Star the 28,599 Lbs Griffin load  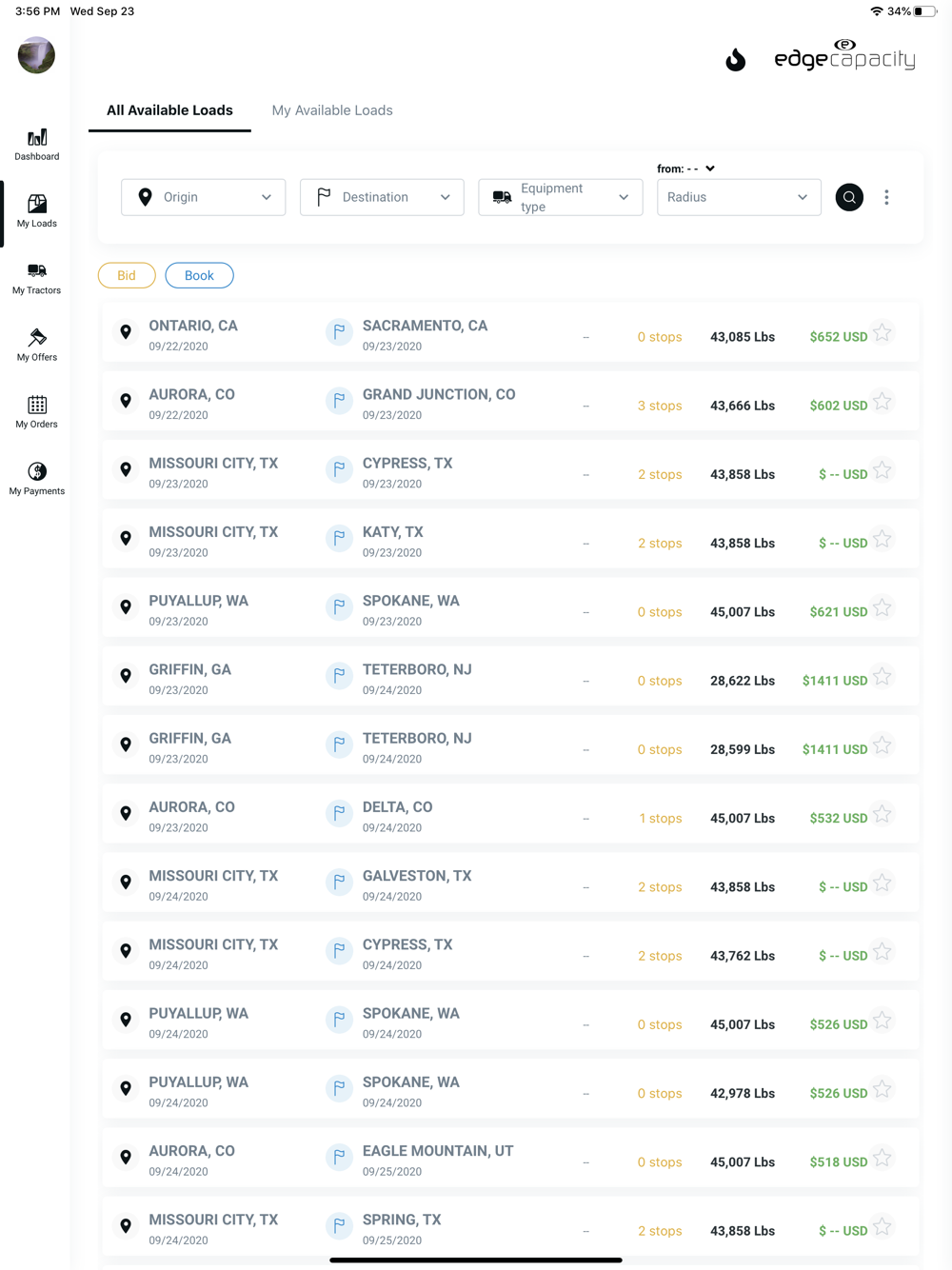coord(883,744)
